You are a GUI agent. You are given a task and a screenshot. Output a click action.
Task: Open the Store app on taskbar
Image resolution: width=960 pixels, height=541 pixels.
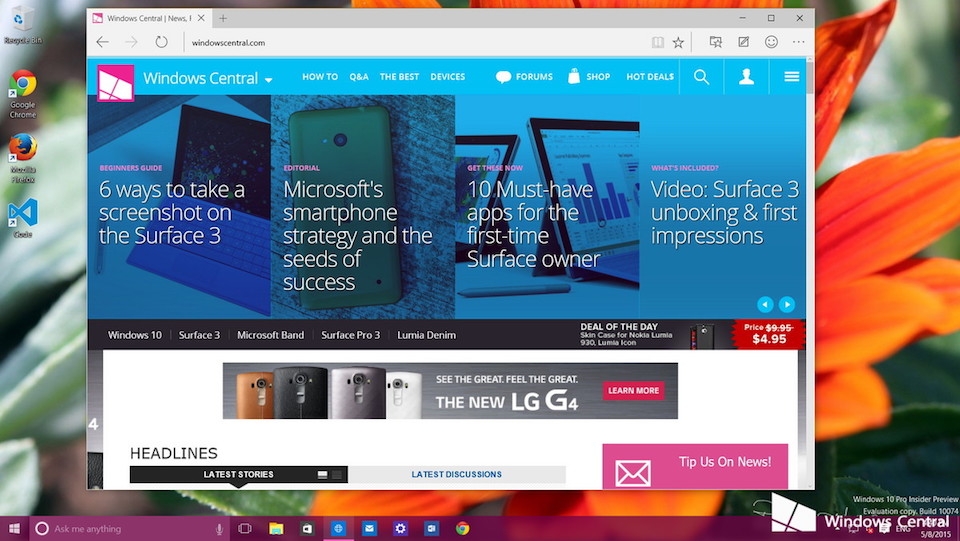tap(307, 528)
